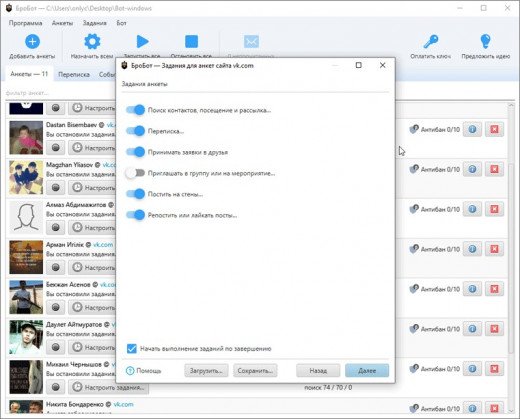
Task: Open vk.com link next to Арман Иrілік
Action: pyautogui.click(x=103, y=245)
